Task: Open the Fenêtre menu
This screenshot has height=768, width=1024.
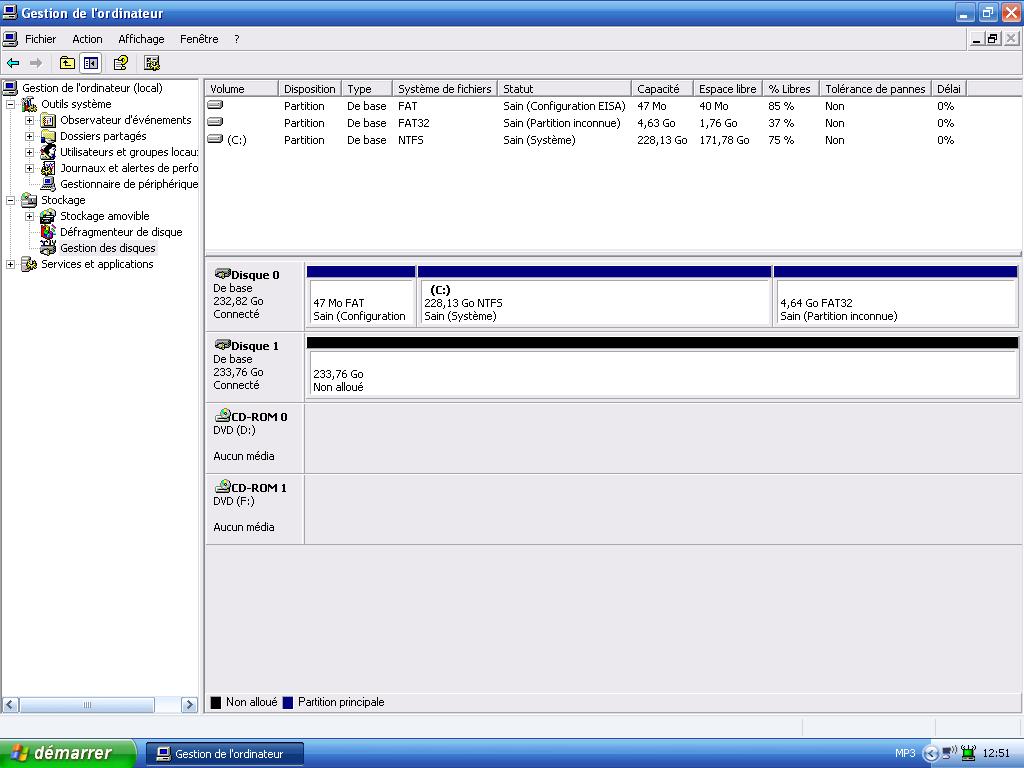Action: coord(199,39)
